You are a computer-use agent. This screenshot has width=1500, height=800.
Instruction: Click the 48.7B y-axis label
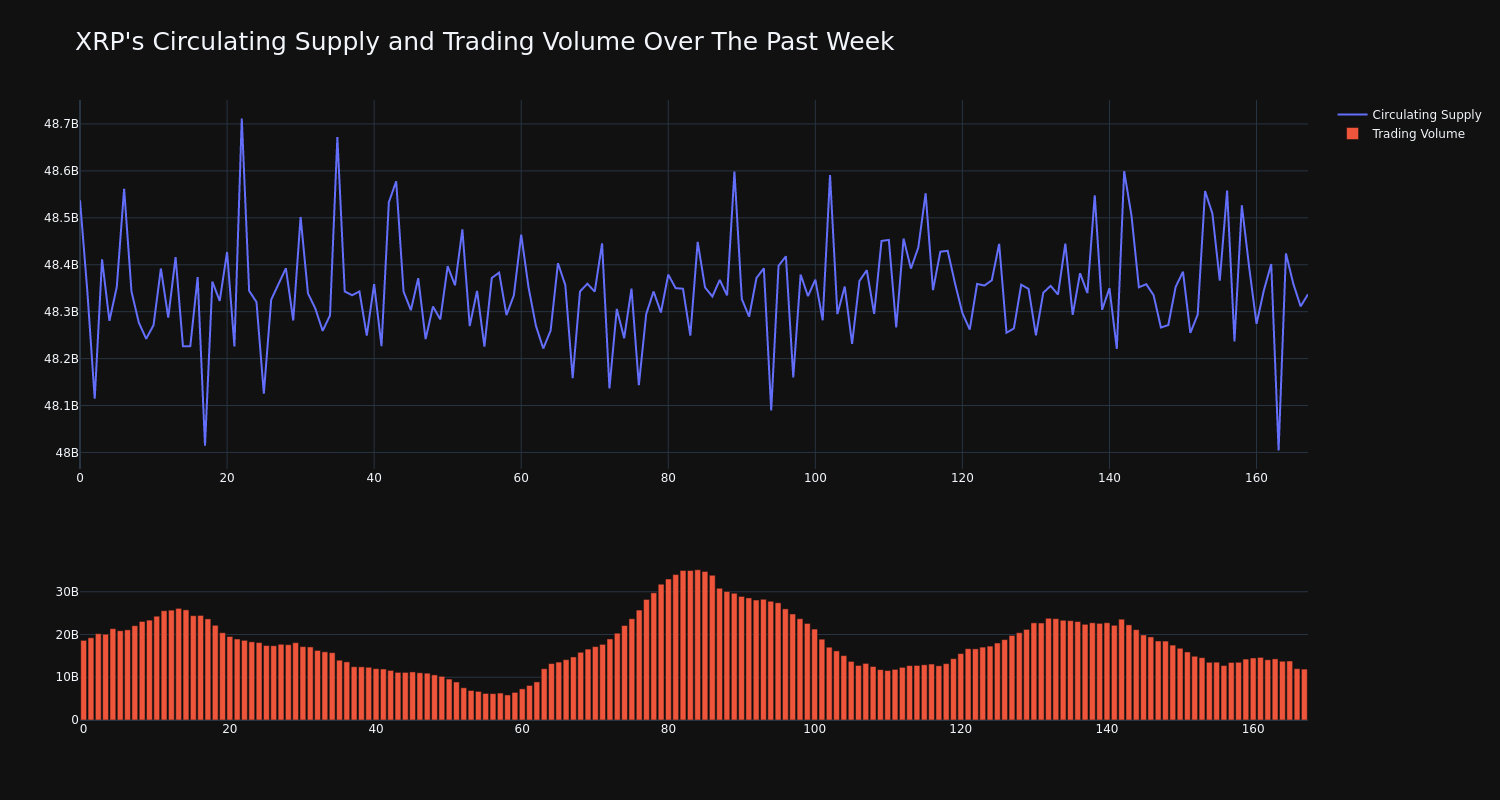61,124
